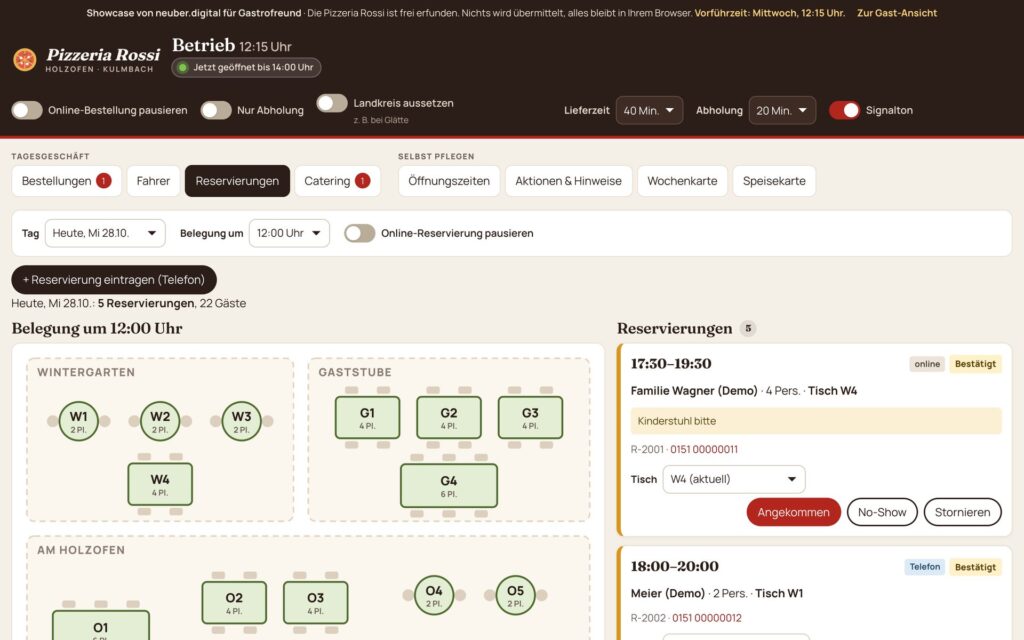Select round table W2 in Wintergarten
Image resolution: width=1024 pixels, height=640 pixels.
160,421
